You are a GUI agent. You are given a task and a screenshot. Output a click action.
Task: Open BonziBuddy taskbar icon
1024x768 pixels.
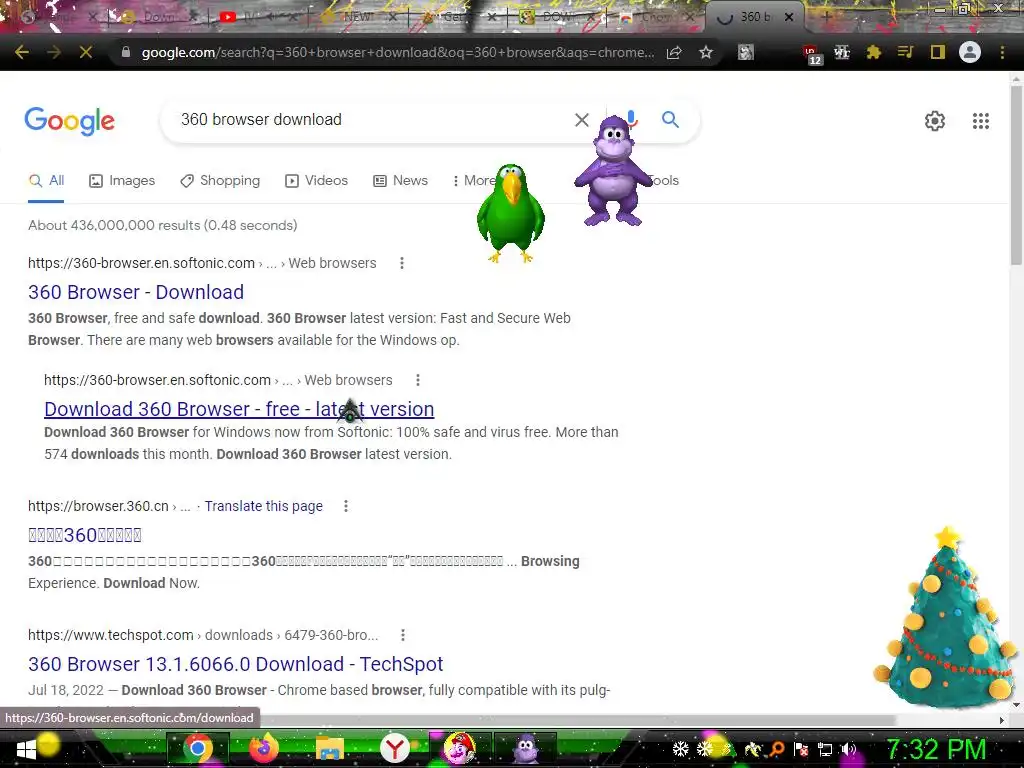(x=526, y=748)
